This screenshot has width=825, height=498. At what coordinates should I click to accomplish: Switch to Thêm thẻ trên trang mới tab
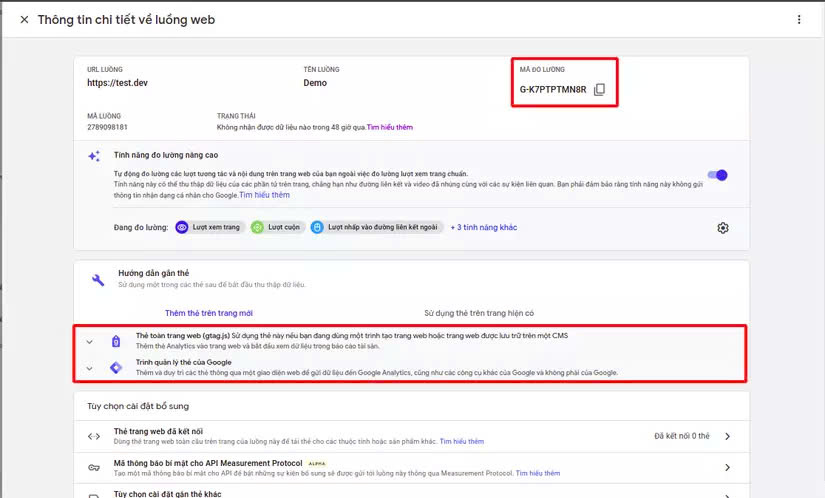point(209,313)
